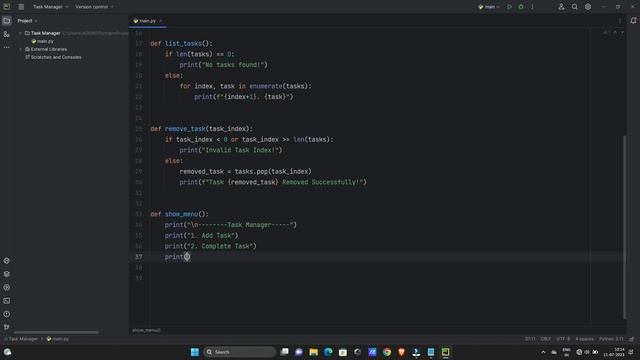Image resolution: width=640 pixels, height=360 pixels.
Task: Open the Git version control tool window
Action: pyautogui.click(x=7, y=327)
